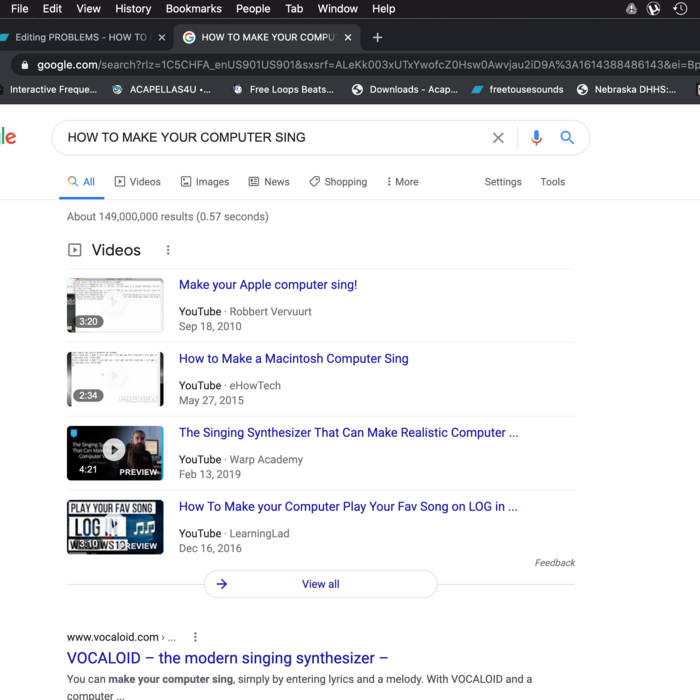Clear the search box with X icon

(x=498, y=138)
